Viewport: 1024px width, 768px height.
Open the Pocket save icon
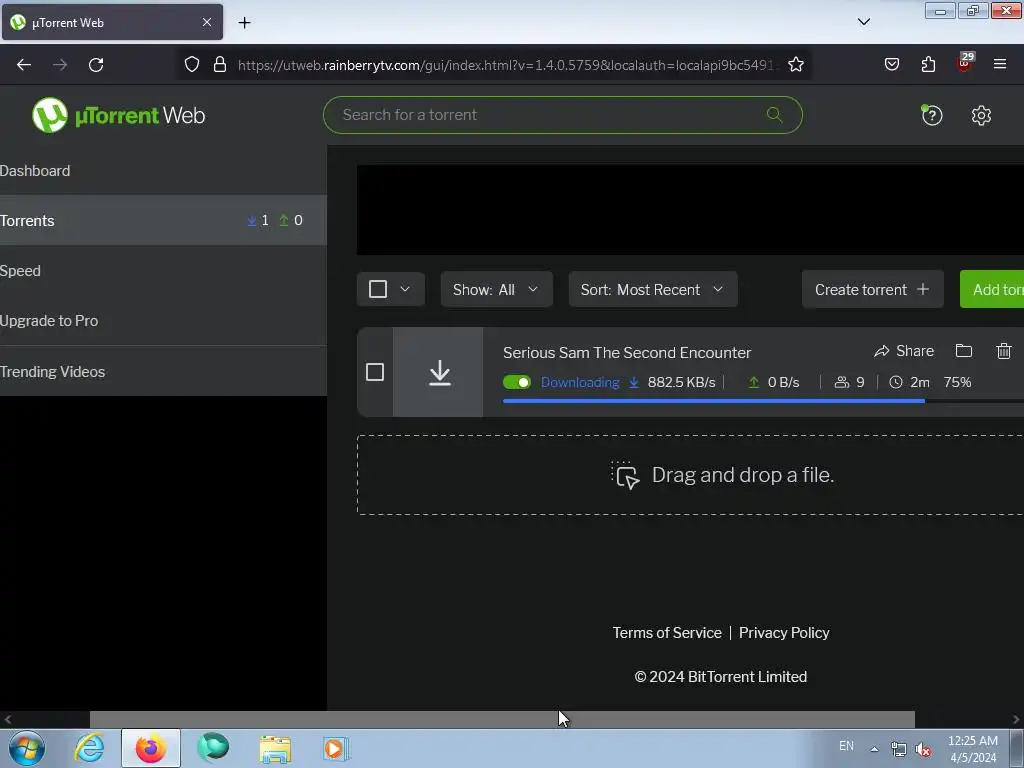[x=891, y=64]
